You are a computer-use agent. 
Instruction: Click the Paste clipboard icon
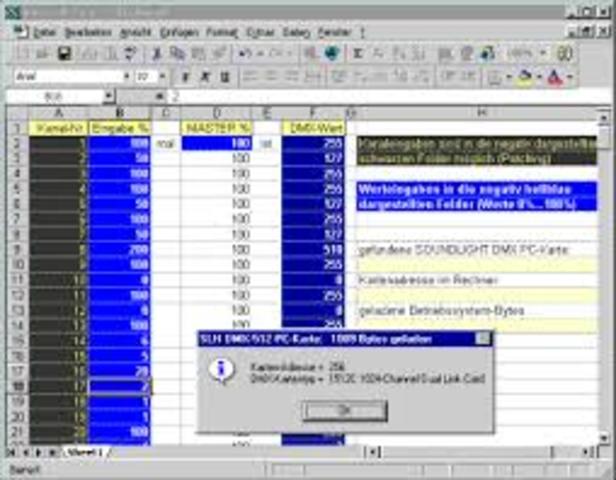pos(198,53)
